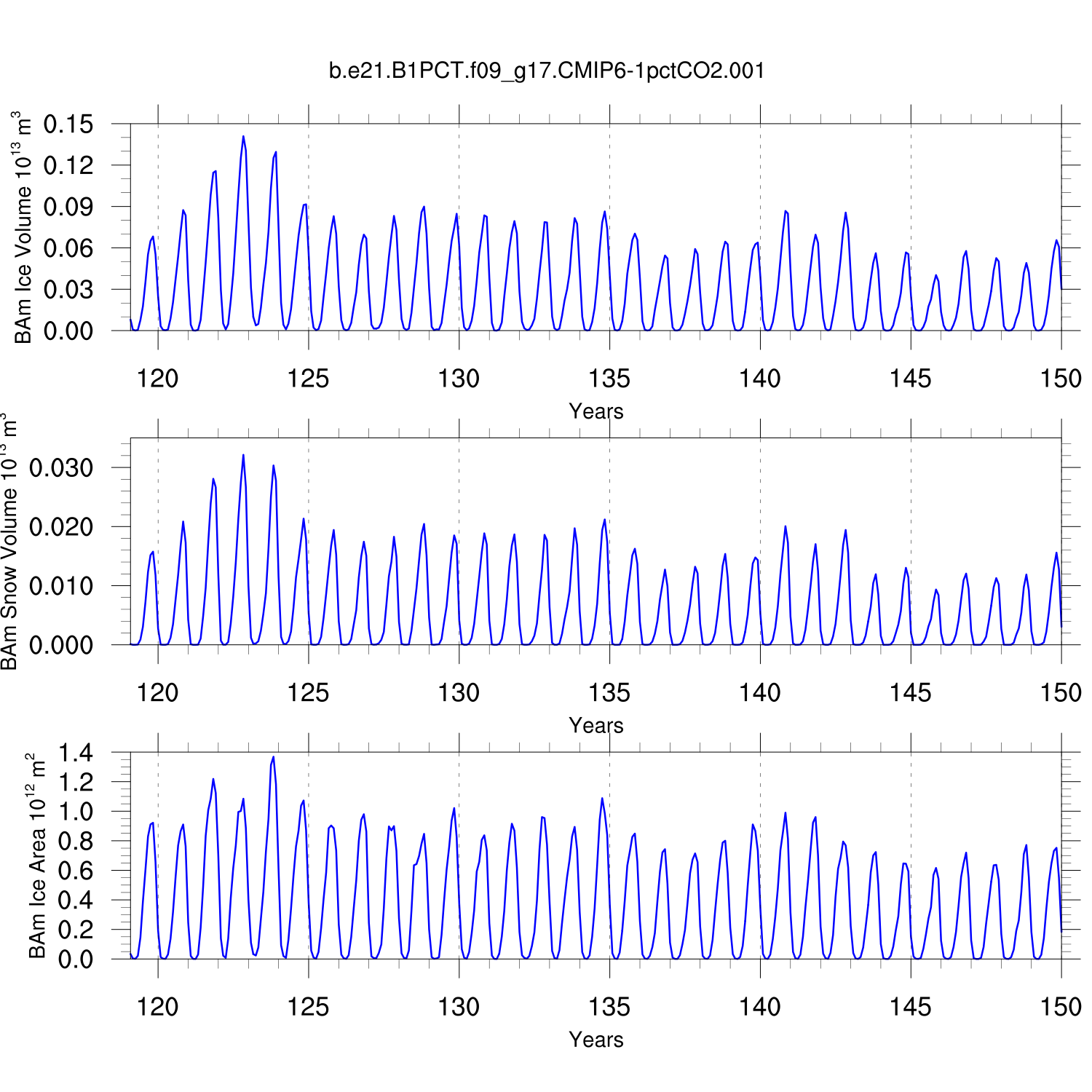
Task: Select the BAm Ice Volume y-axis label
Action: [23, 227]
